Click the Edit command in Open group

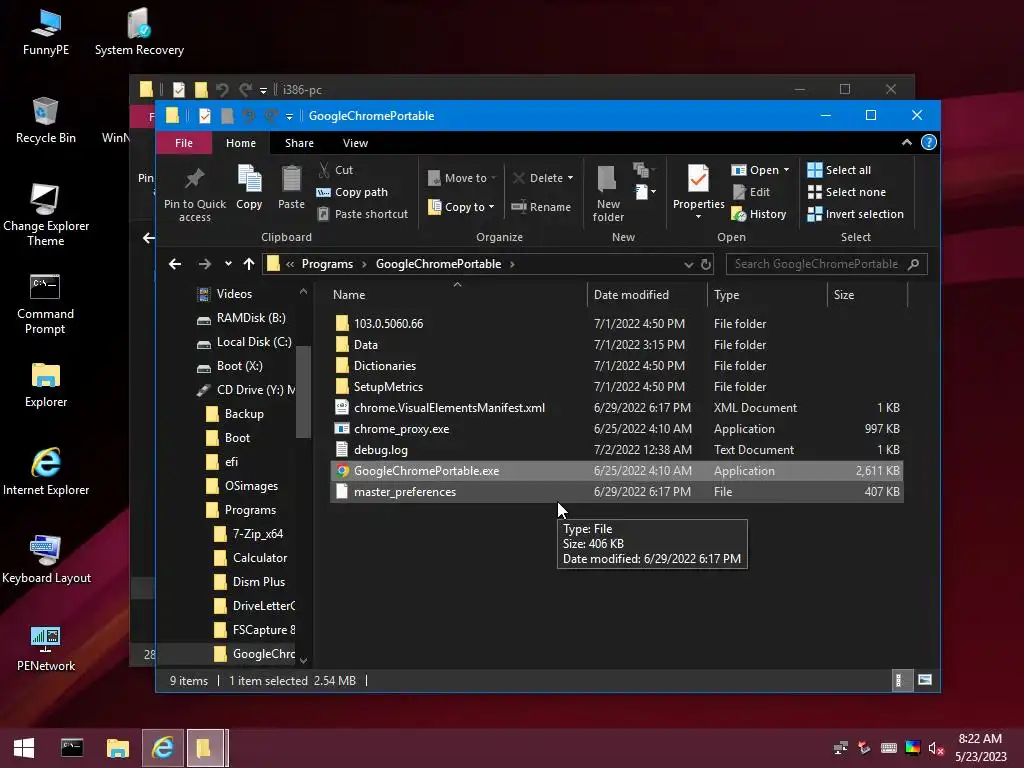(751, 192)
